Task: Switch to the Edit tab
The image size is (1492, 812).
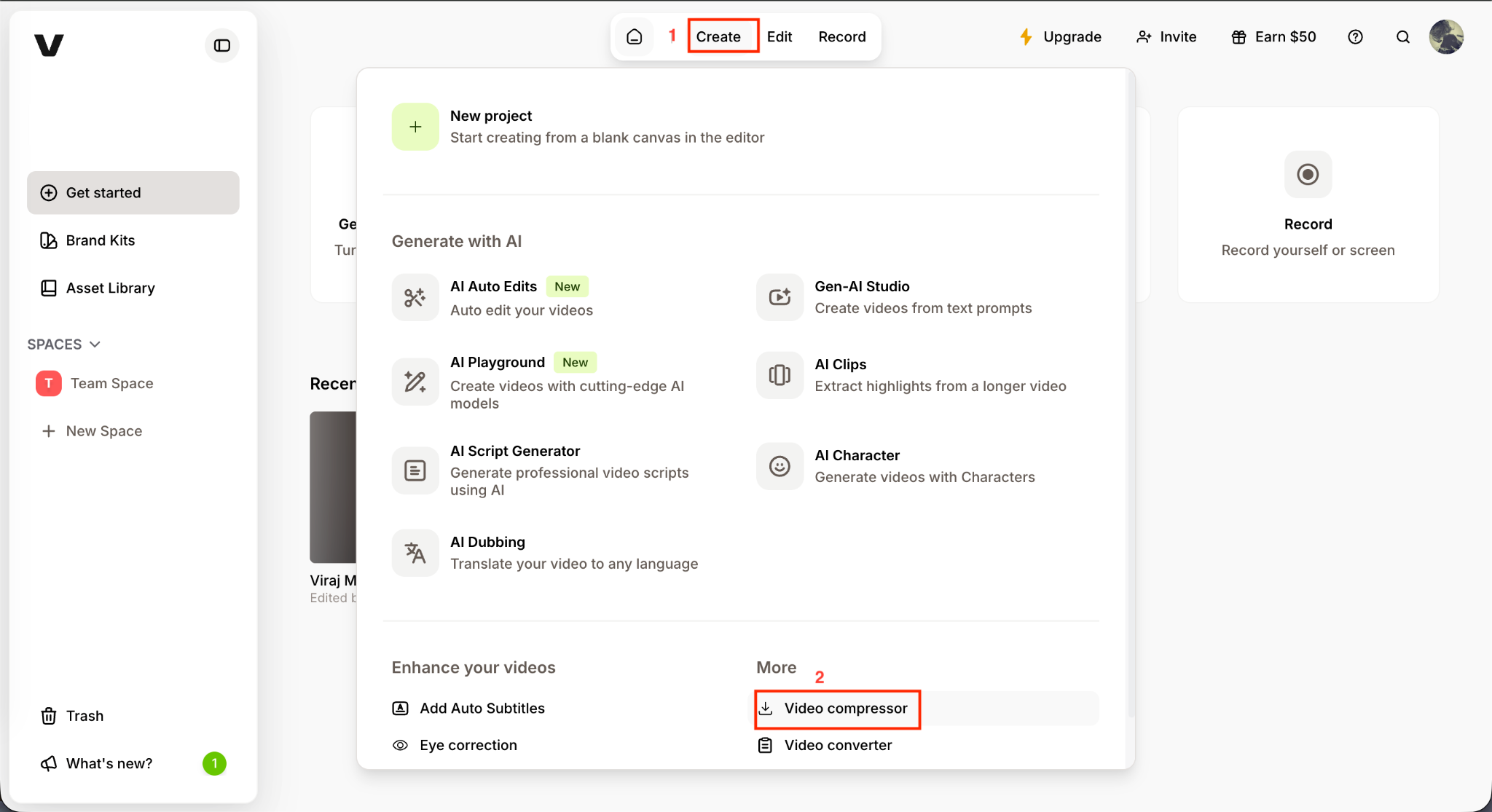Action: pos(779,36)
